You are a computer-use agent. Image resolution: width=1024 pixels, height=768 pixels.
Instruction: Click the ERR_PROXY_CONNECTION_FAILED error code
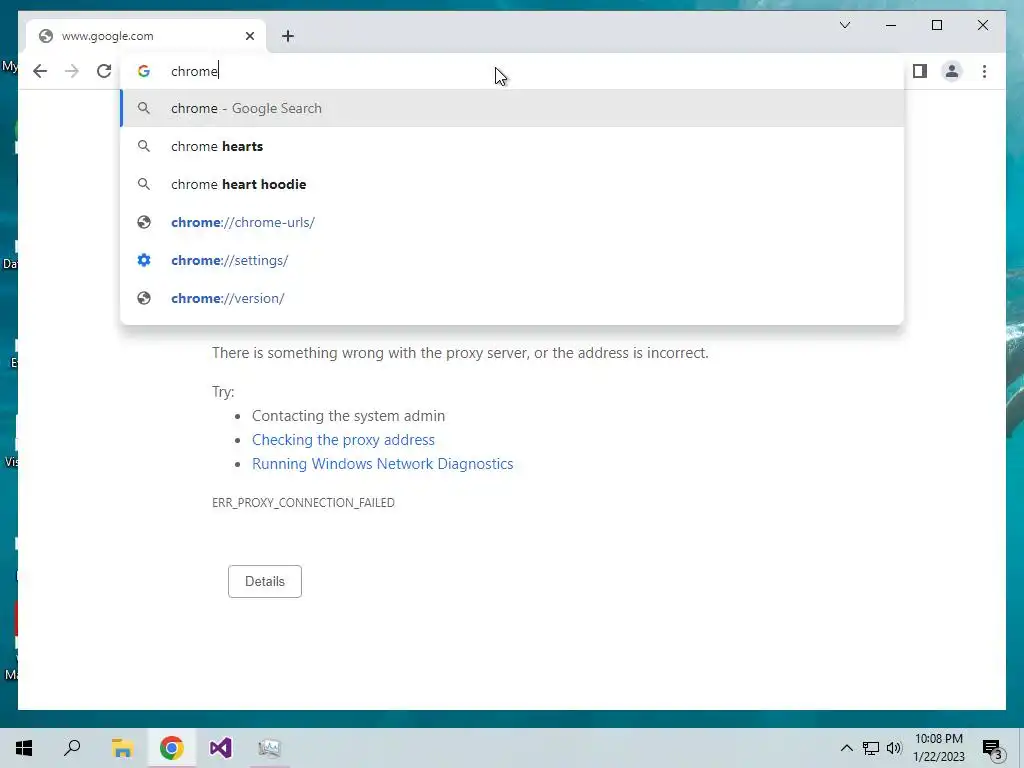click(x=303, y=503)
